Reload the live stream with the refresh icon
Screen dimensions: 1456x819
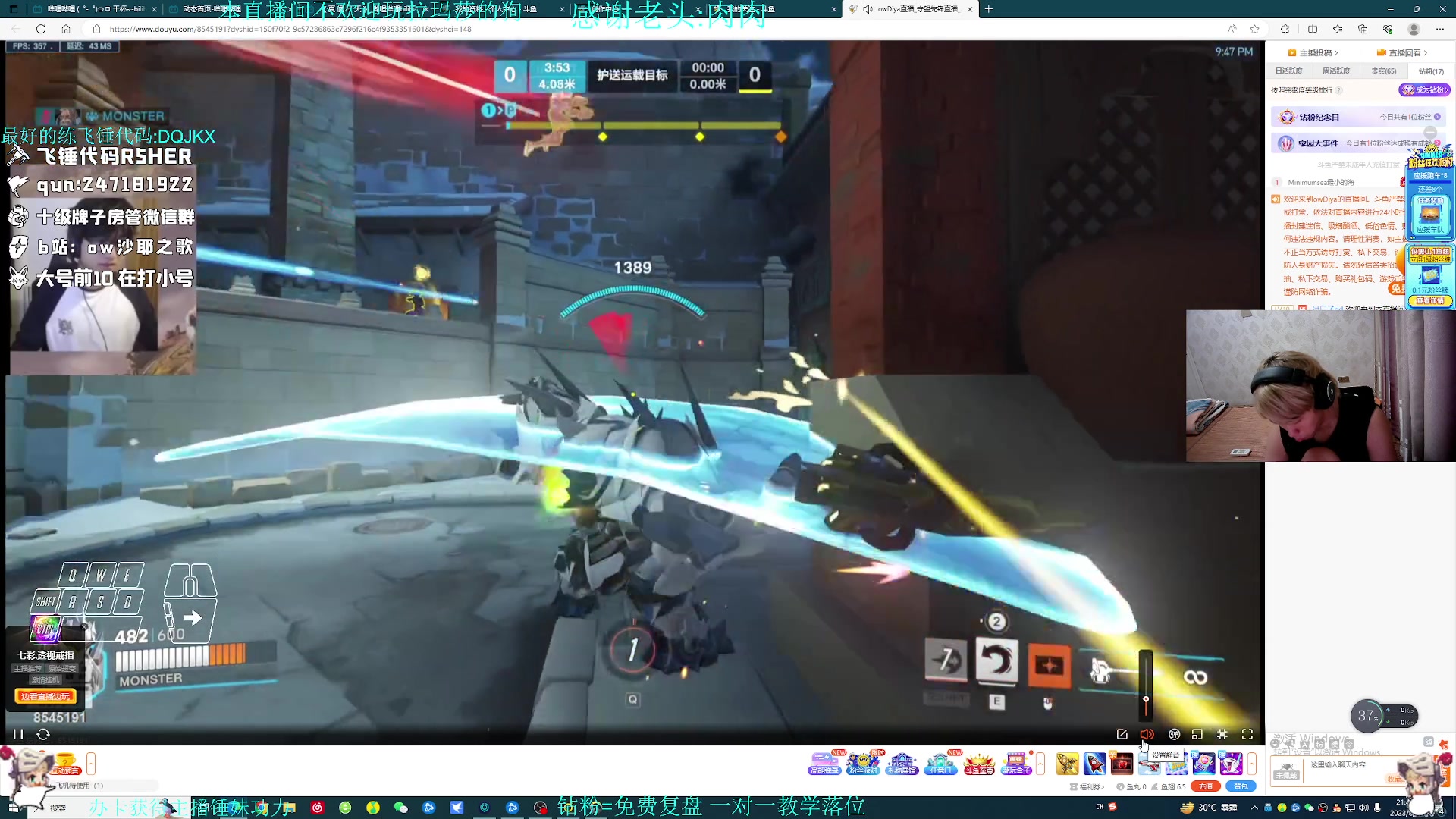(x=43, y=734)
